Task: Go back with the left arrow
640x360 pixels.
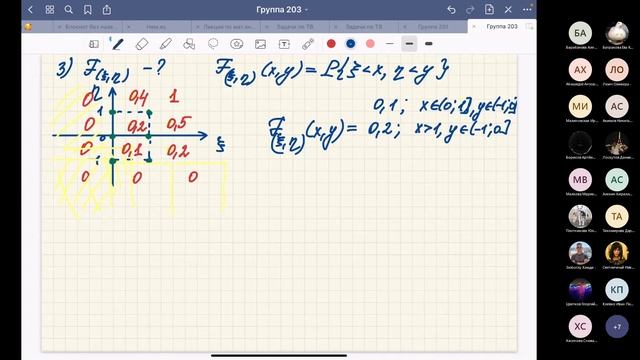Action: [x=31, y=9]
